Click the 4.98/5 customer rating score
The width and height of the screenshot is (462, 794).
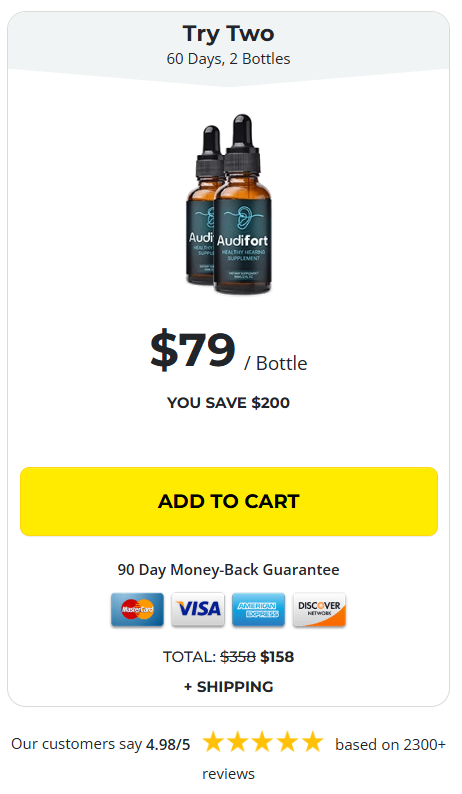click(x=168, y=744)
